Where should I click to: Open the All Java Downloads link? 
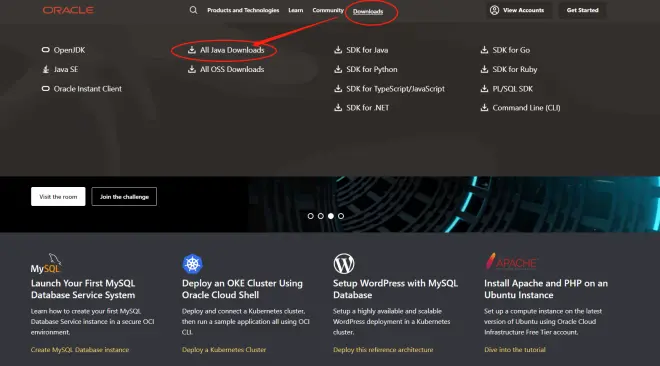pyautogui.click(x=232, y=50)
